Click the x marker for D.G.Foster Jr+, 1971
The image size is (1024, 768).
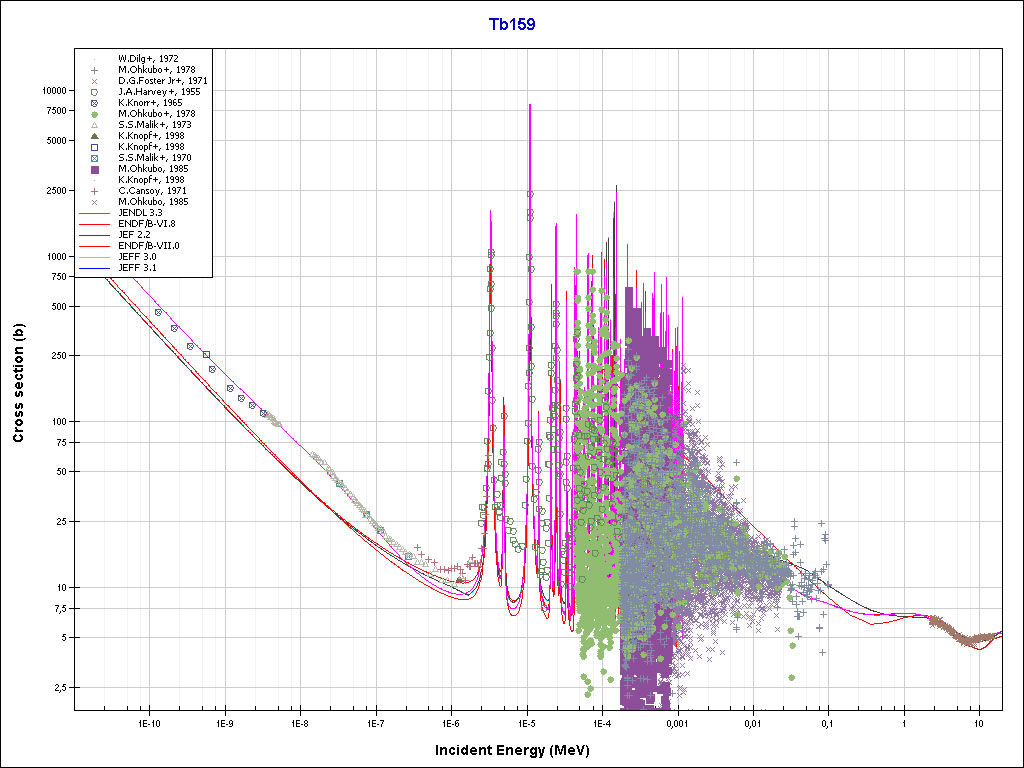[93, 80]
